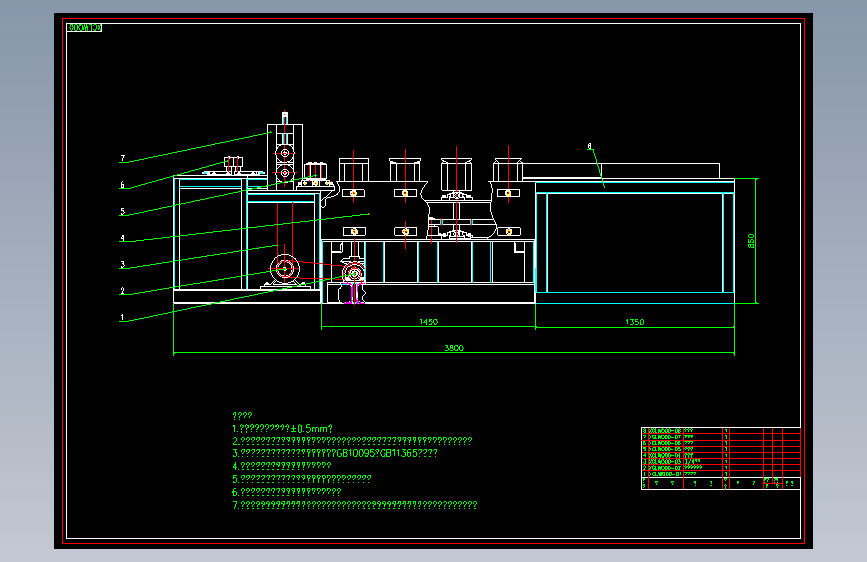867x562 pixels.
Task: Click note line beginning with "4."
Action: point(282,466)
